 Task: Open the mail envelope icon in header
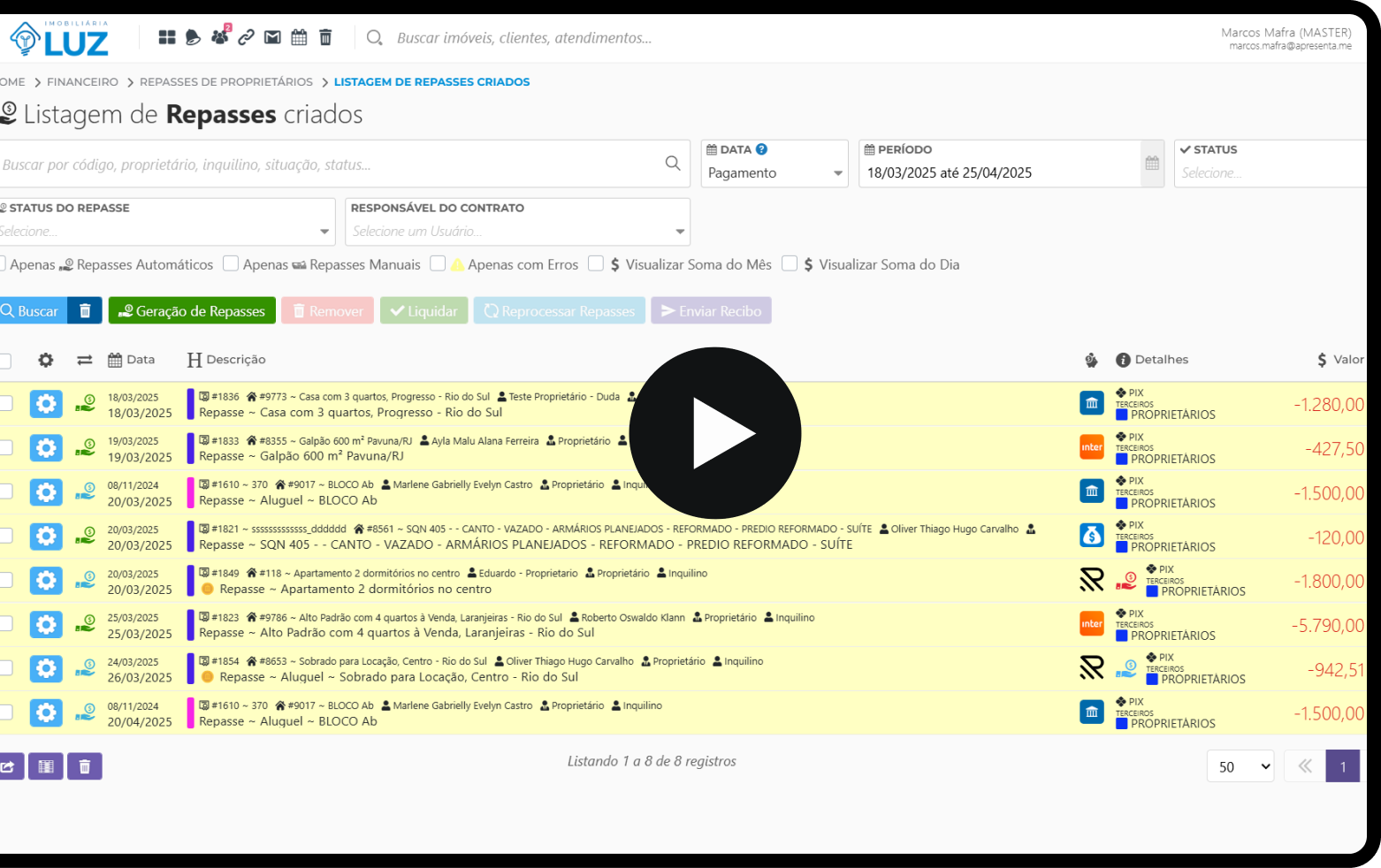pyautogui.click(x=272, y=37)
